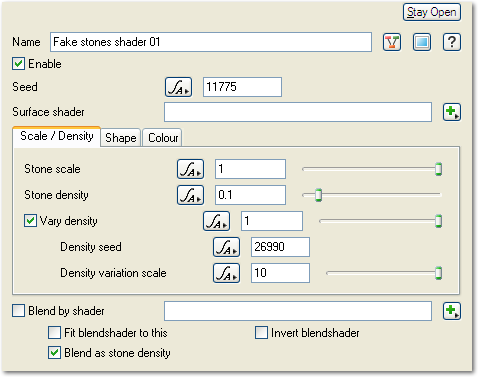Switch to the Shape tab
Viewport: 485px width, 384px height.
(x=121, y=138)
